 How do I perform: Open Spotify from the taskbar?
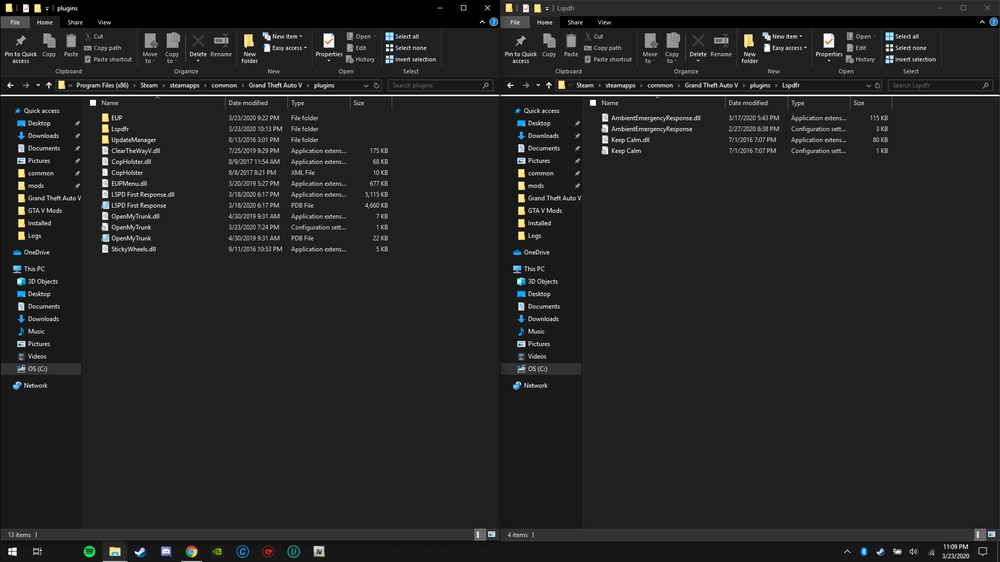[88, 551]
